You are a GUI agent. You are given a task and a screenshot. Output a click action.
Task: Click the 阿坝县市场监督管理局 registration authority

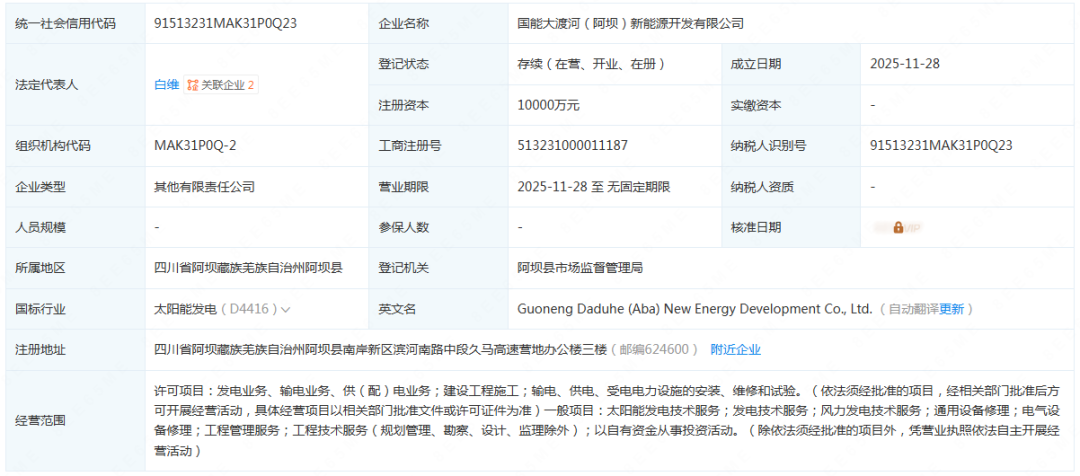[579, 268]
